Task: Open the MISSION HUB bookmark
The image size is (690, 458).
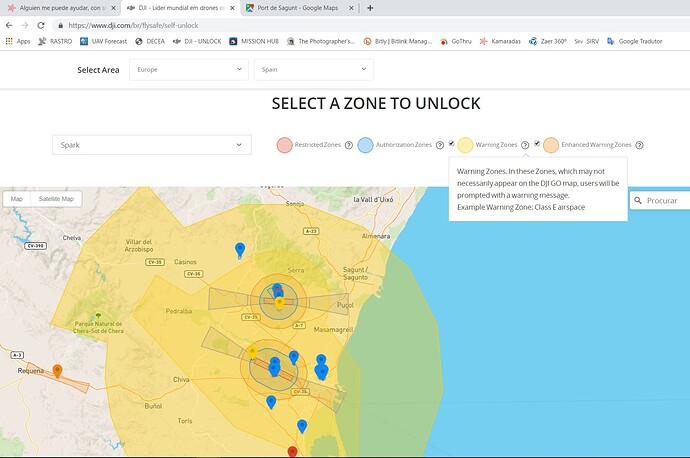Action: 254,41
